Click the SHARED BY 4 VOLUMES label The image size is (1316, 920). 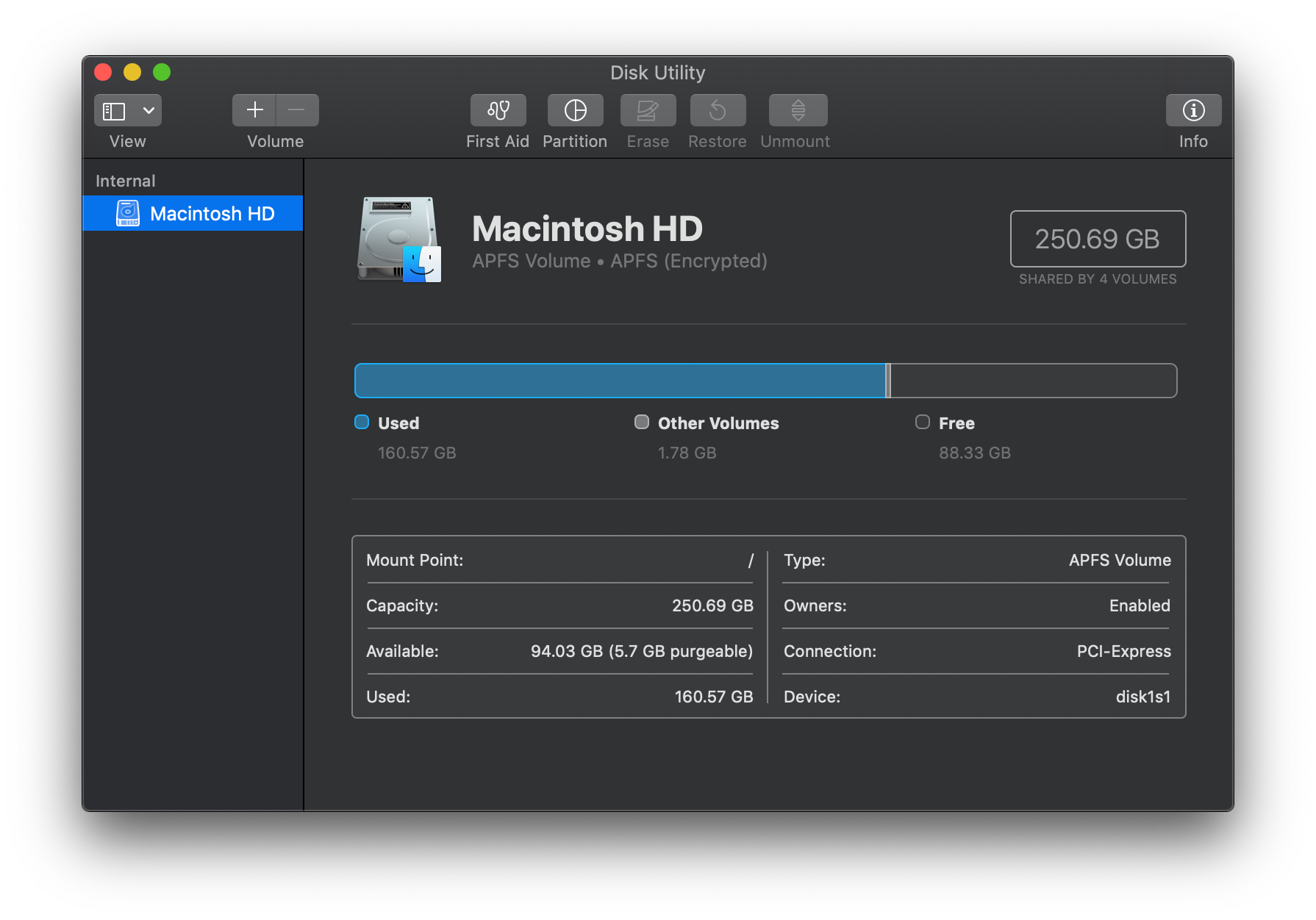(x=1098, y=279)
